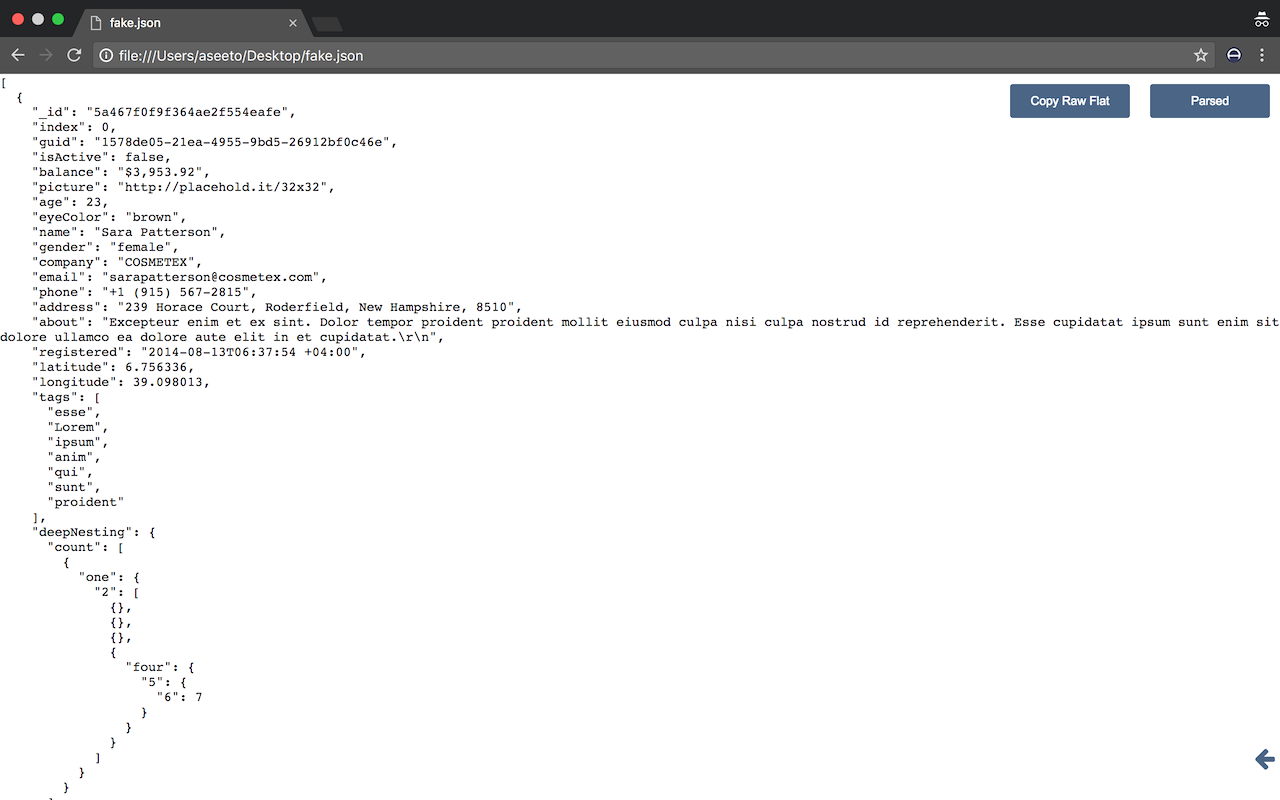Open a new tab
Screen dimensions: 1280x800
(x=327, y=23)
